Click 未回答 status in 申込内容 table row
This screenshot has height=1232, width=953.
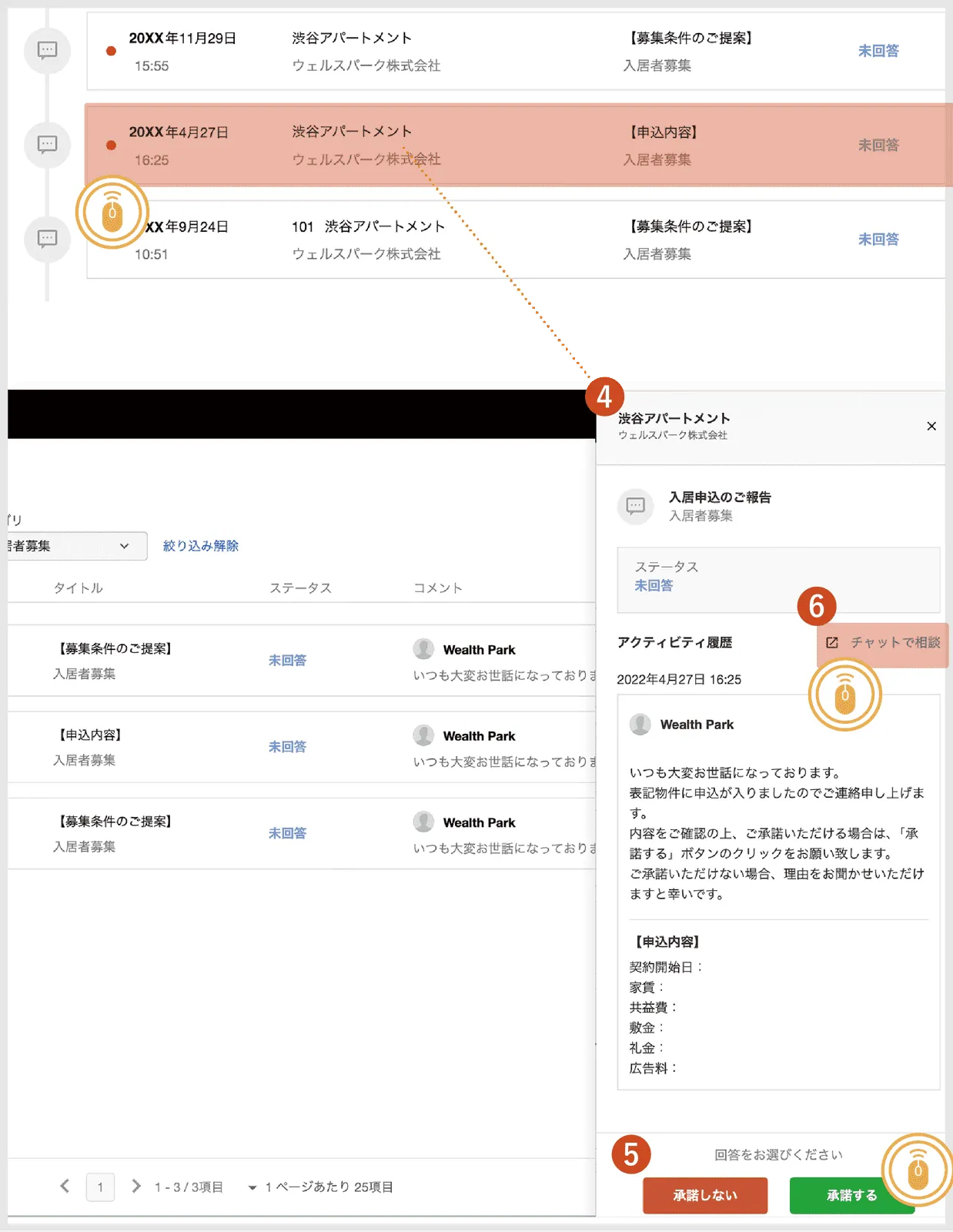[287, 747]
